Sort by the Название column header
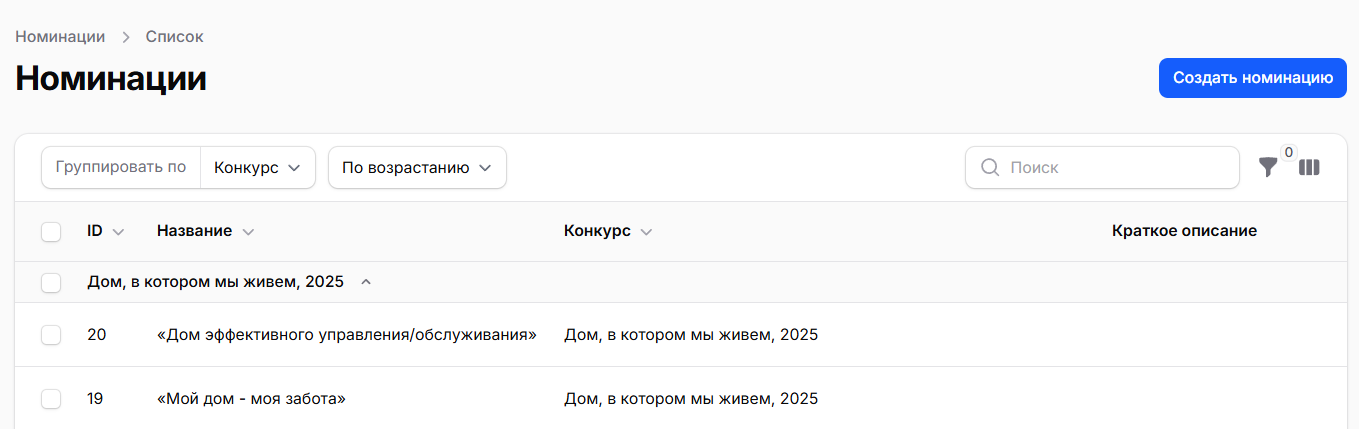Screen dimensions: 1359x429 [x=205, y=231]
